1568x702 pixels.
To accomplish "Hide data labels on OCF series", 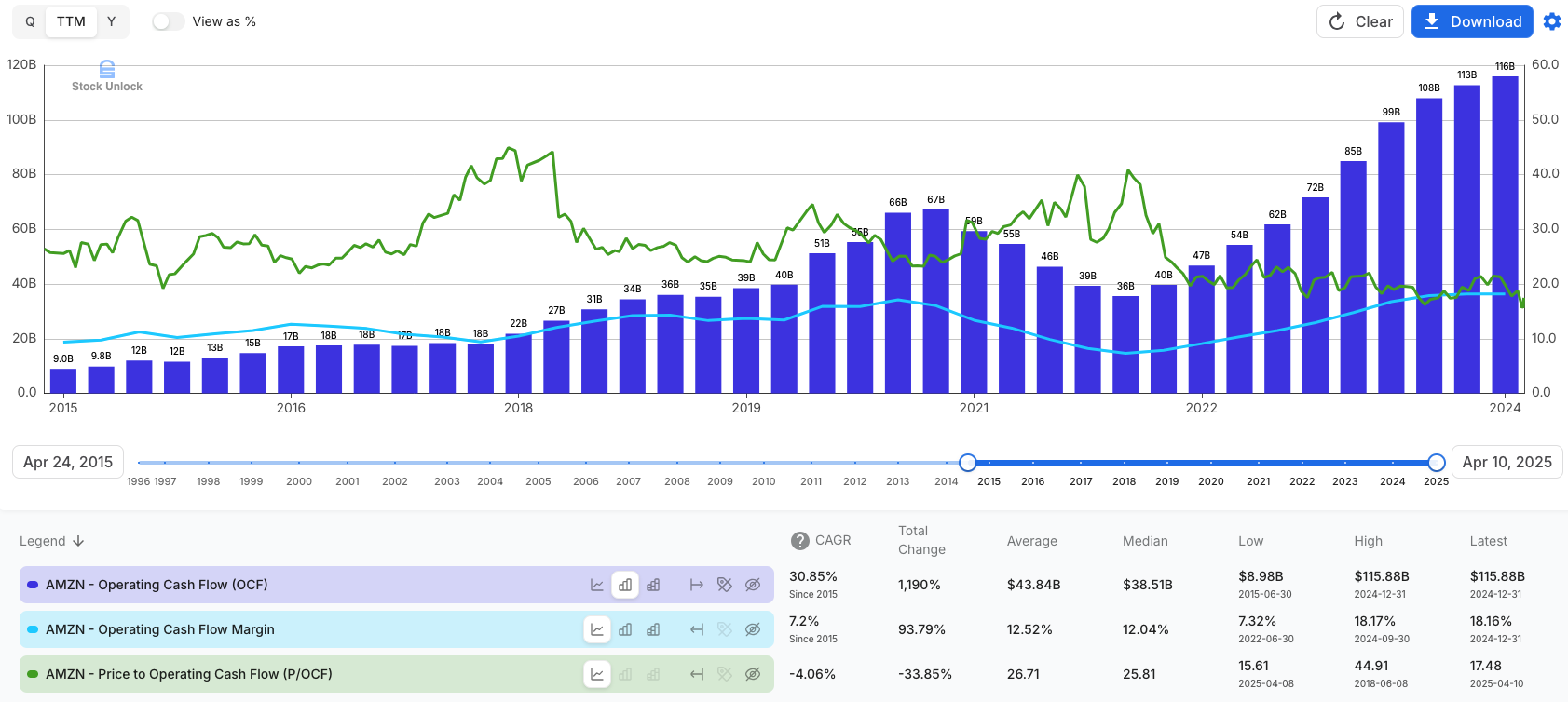I will pos(725,585).
